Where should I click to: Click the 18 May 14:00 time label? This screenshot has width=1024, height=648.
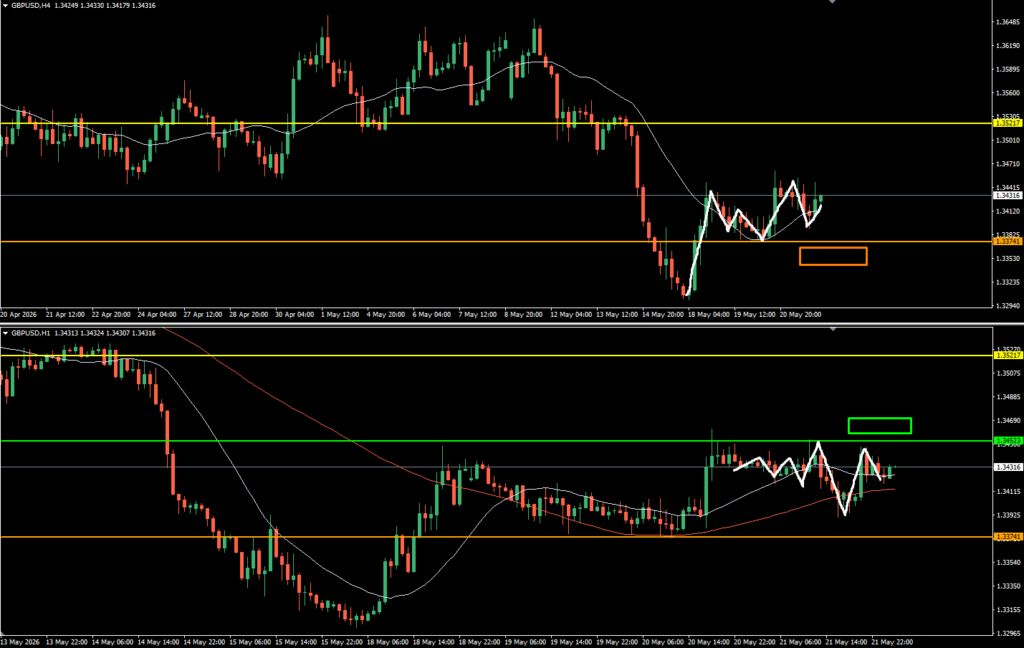click(x=433, y=642)
